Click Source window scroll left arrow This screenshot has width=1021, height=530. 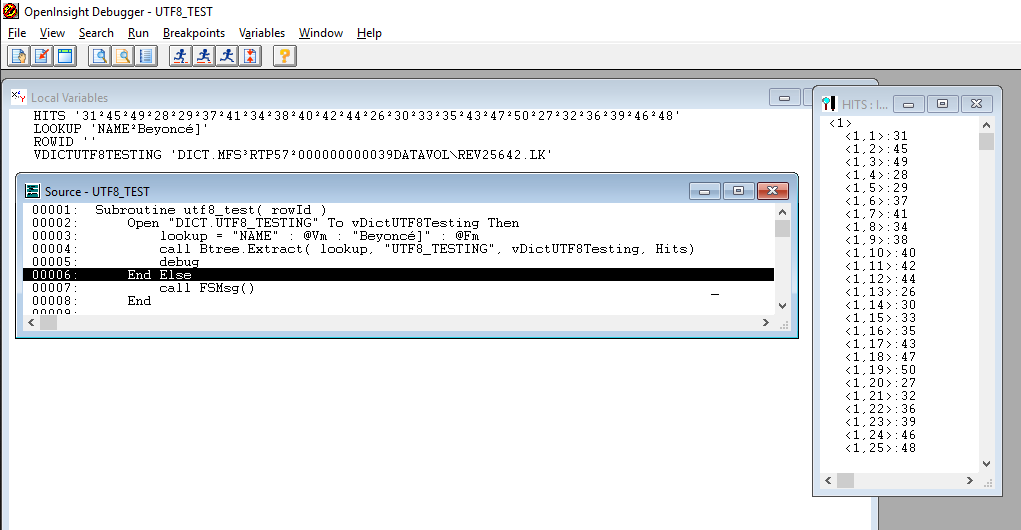click(x=31, y=322)
